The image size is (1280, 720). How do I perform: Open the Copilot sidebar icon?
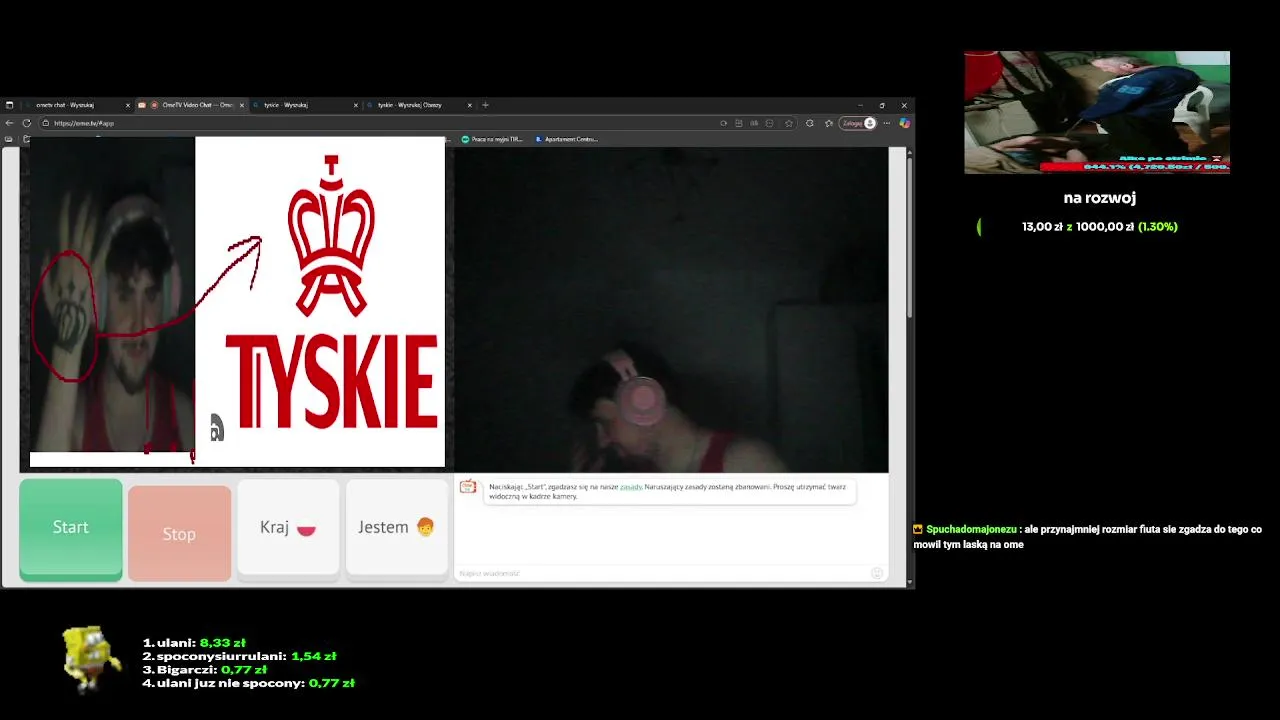904,123
